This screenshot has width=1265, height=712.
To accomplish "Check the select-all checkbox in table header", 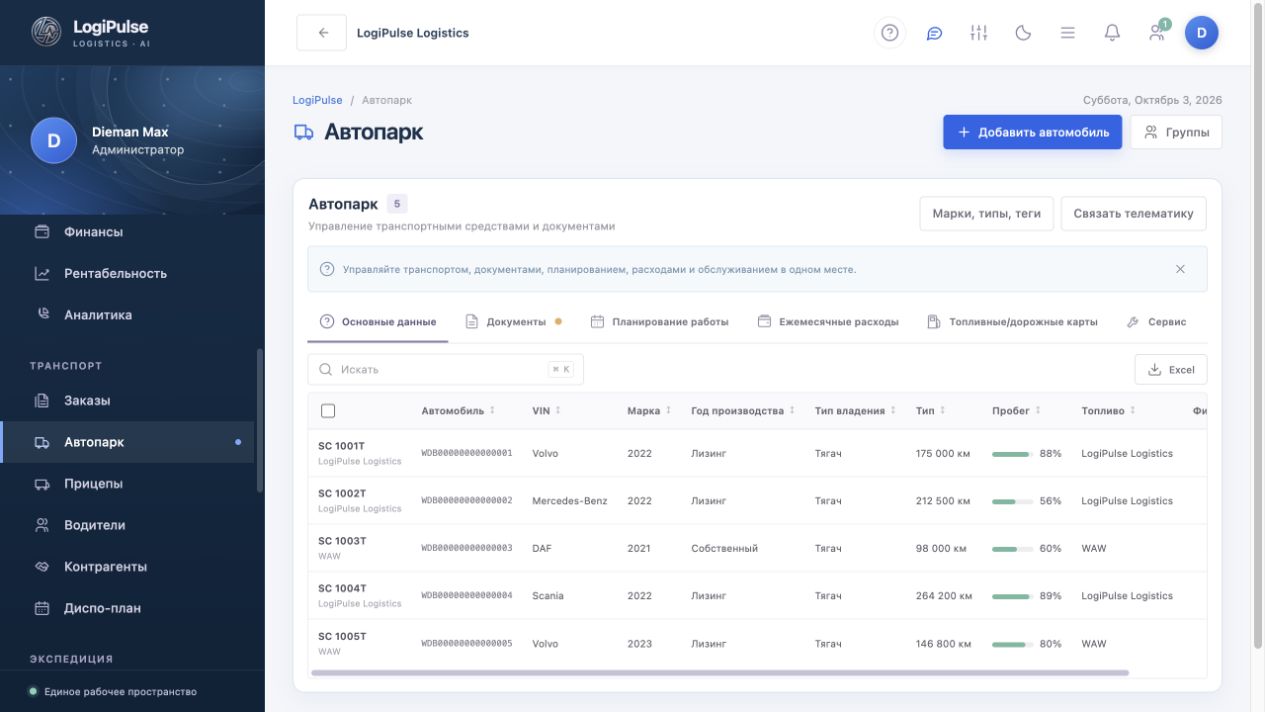I will pos(328,411).
